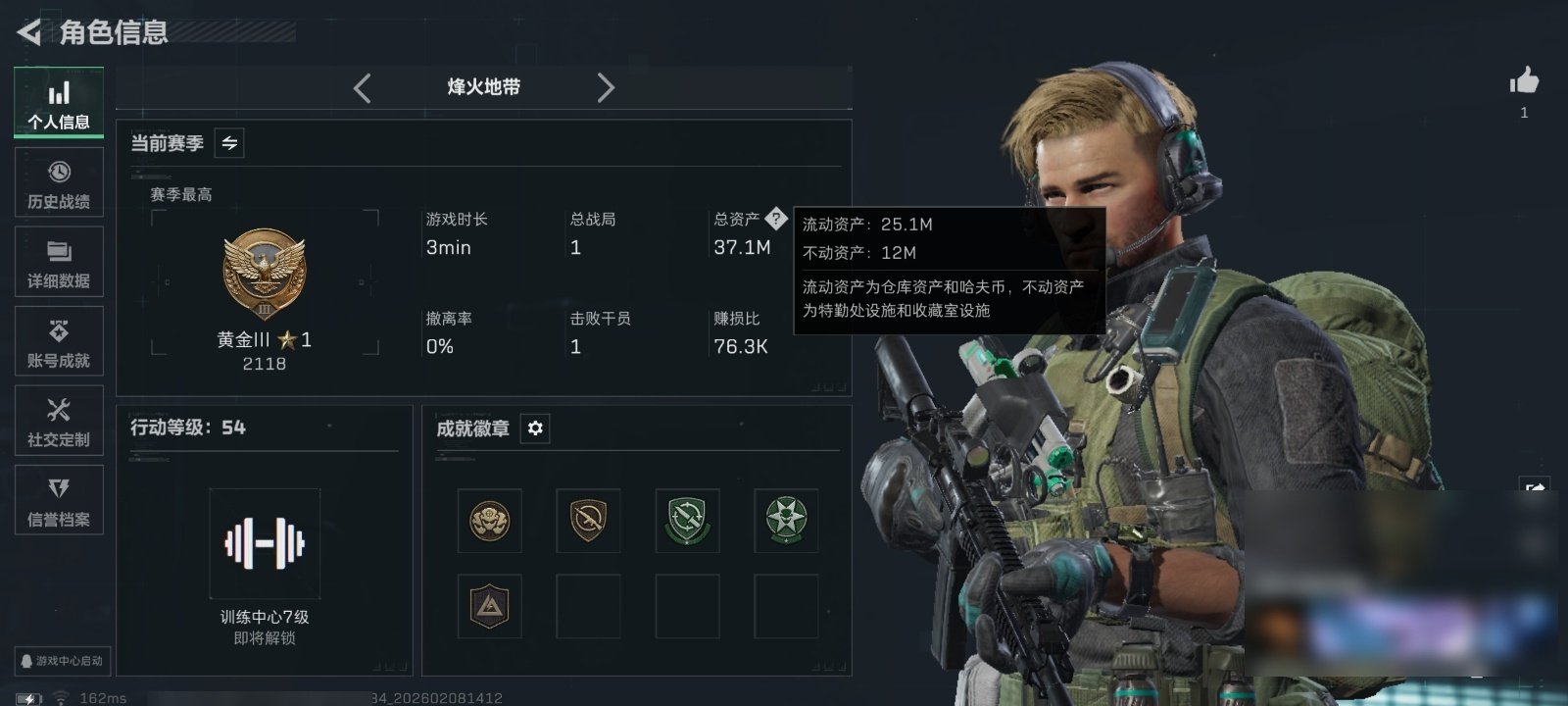Viewport: 1568px width, 706px height.
Task: Toggle the season switch next to 当前赛季
Action: pos(229,143)
